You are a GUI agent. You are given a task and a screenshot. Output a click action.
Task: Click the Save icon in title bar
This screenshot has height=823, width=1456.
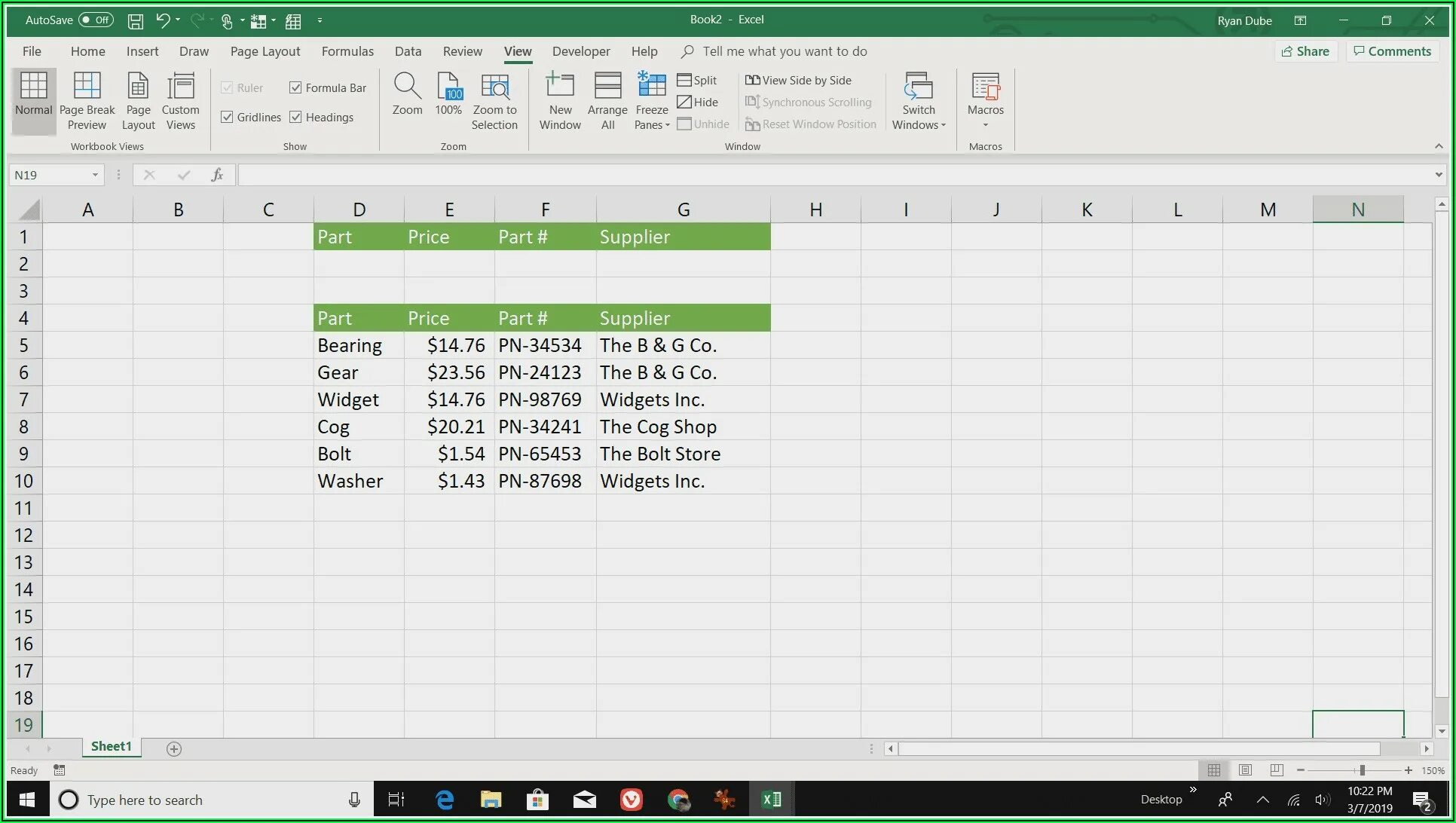pos(136,21)
